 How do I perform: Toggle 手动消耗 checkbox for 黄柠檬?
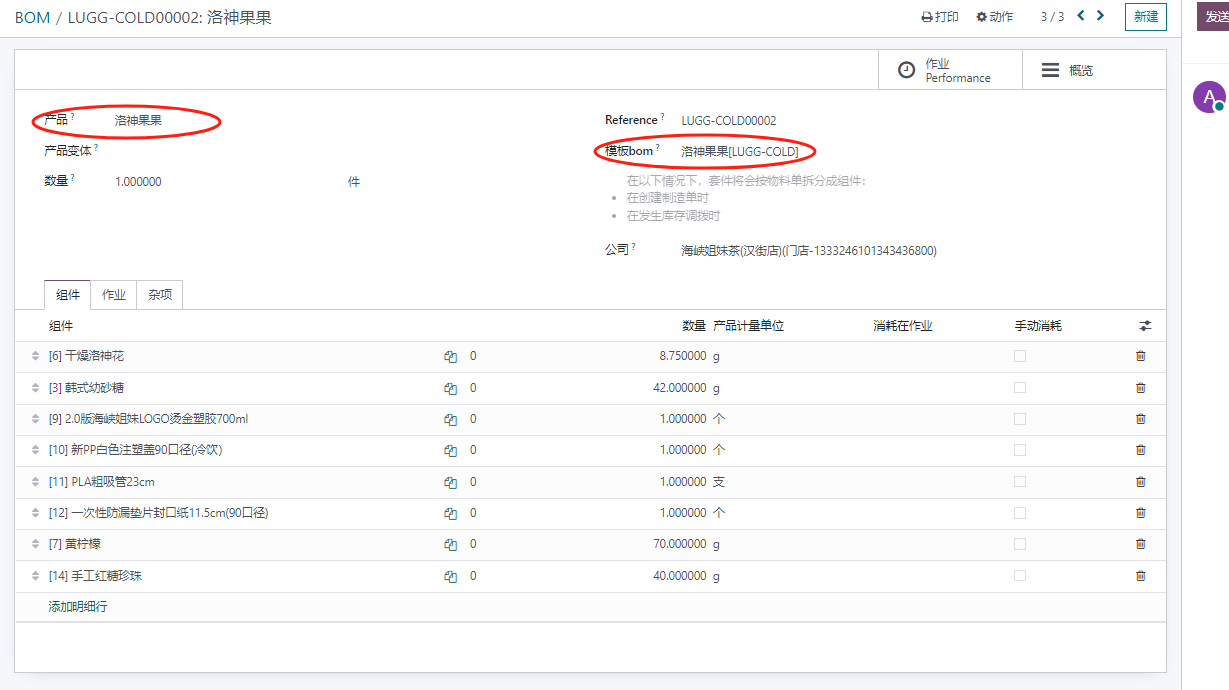click(1019, 544)
